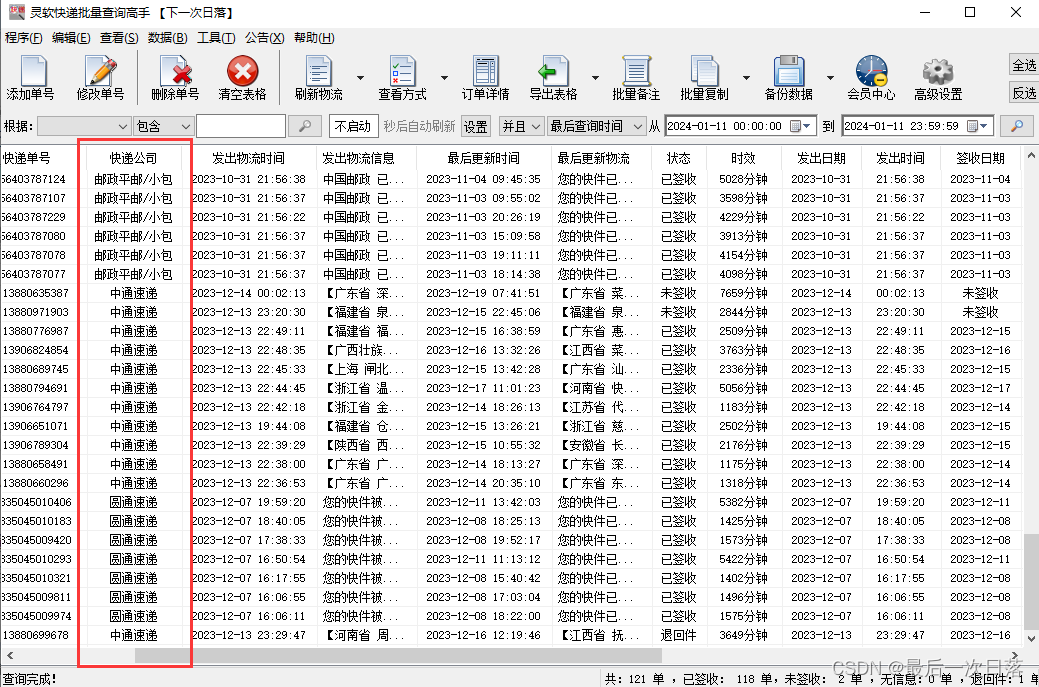
Task: Click the application icon in title bar
Action: click(x=17, y=12)
